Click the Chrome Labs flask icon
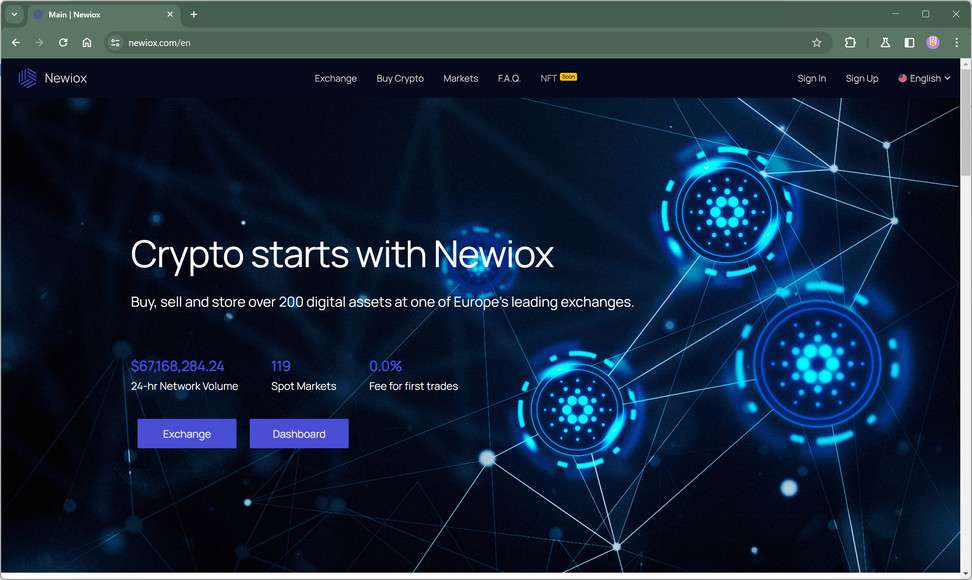 tap(885, 43)
